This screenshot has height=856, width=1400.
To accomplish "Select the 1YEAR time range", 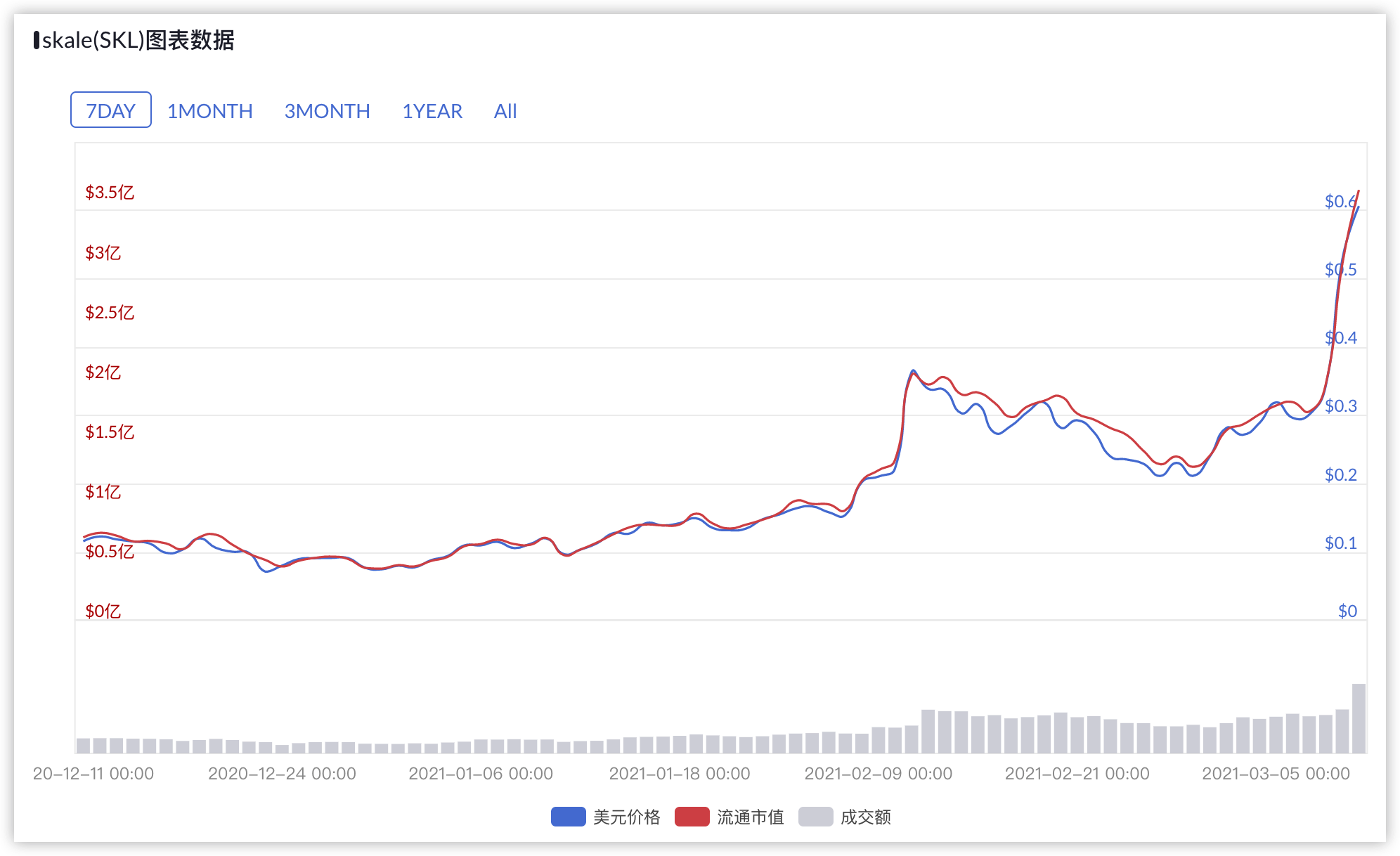I will click(432, 110).
